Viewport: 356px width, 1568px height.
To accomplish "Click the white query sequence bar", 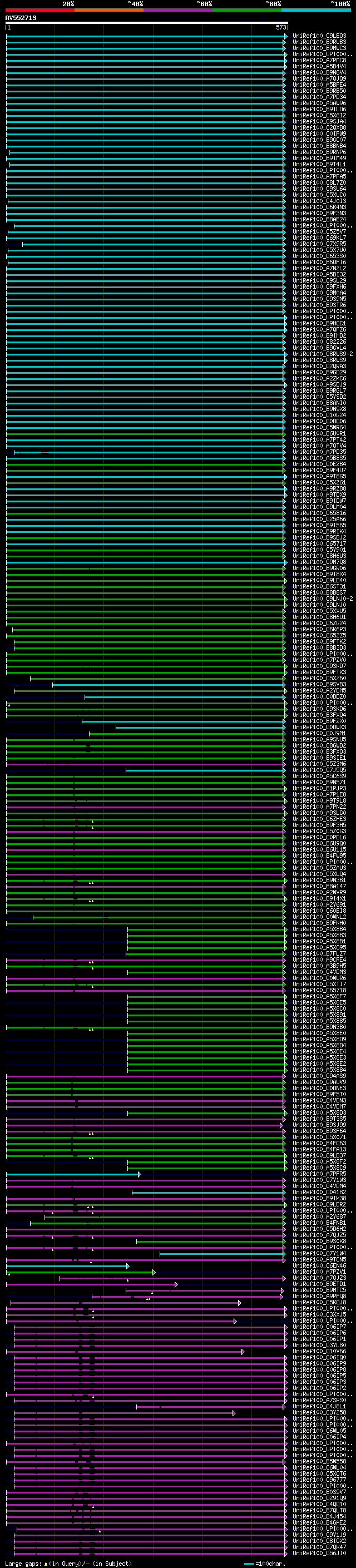I will pos(147,22).
